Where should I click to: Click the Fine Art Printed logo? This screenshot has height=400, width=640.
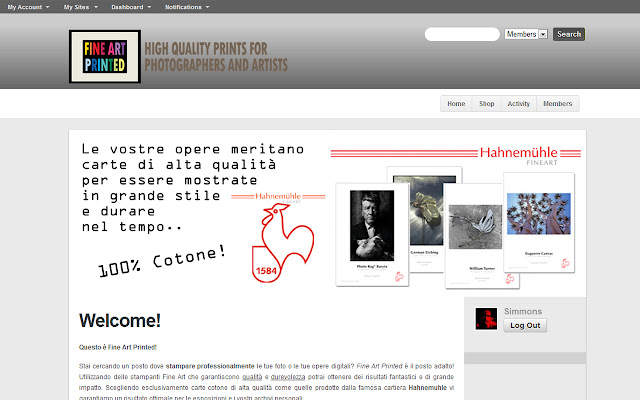[105, 56]
